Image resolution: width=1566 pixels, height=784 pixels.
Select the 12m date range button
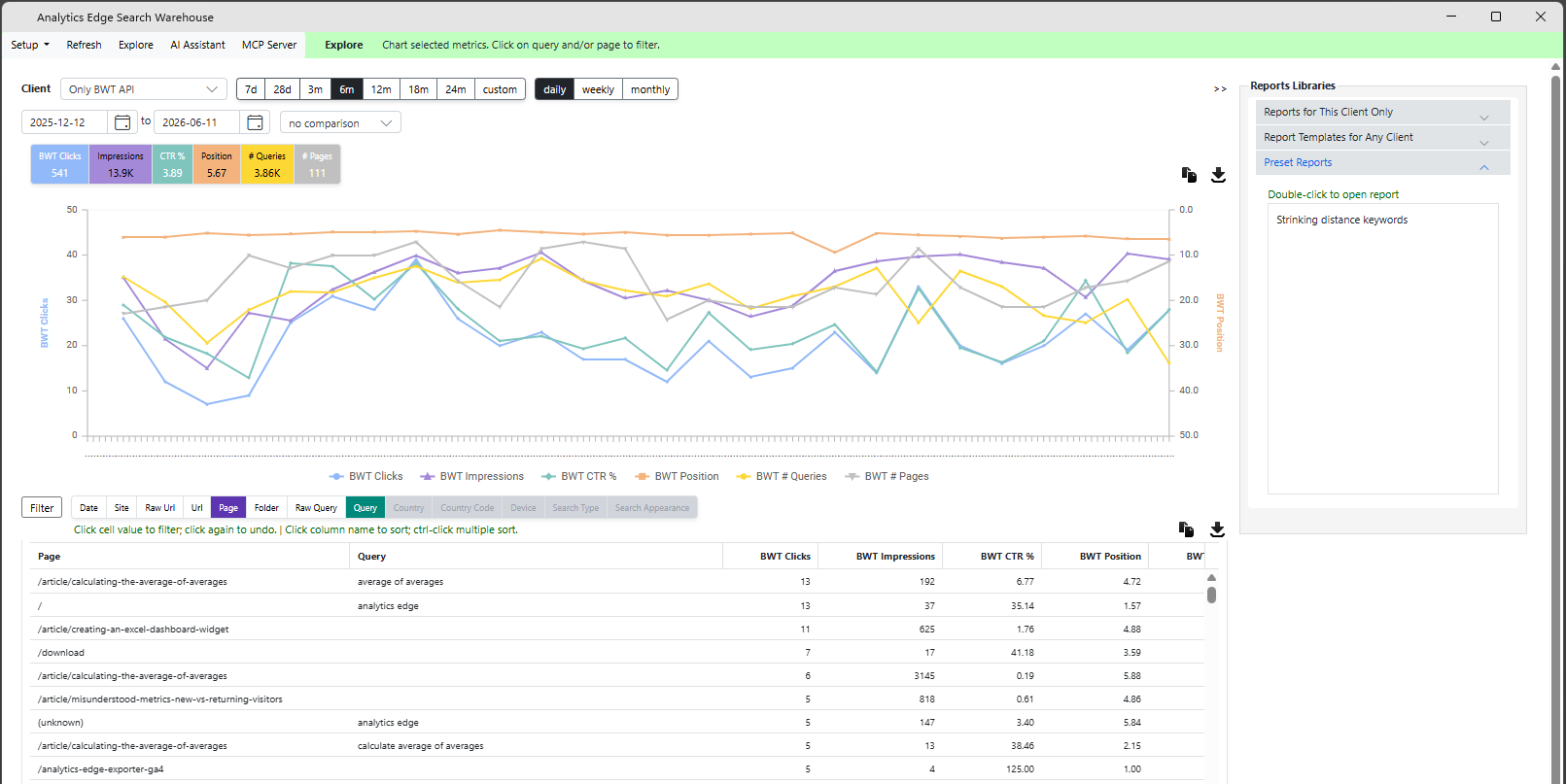[x=381, y=89]
